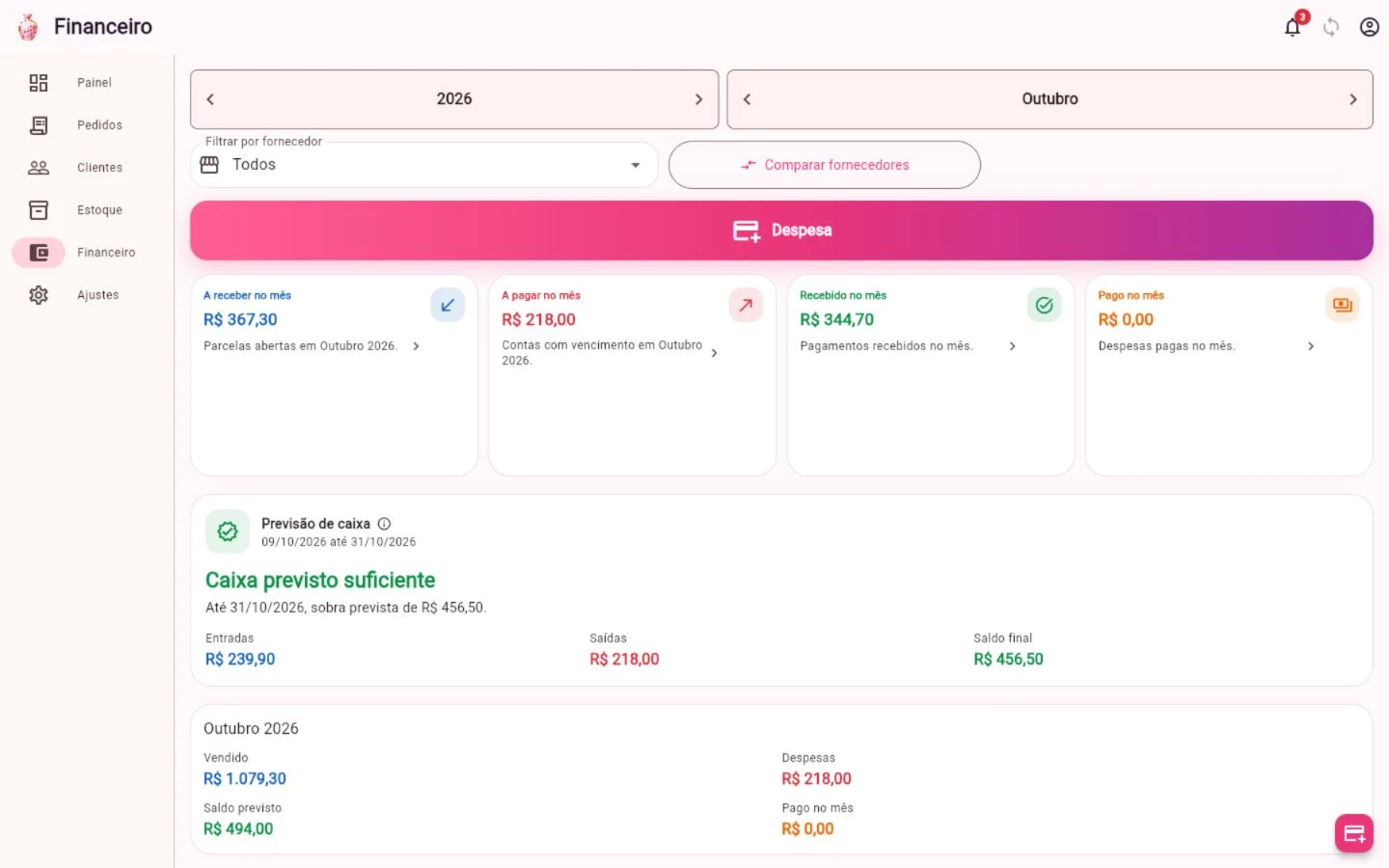Open Ajustes in the sidebar
This screenshot has width=1389, height=868.
click(x=97, y=295)
